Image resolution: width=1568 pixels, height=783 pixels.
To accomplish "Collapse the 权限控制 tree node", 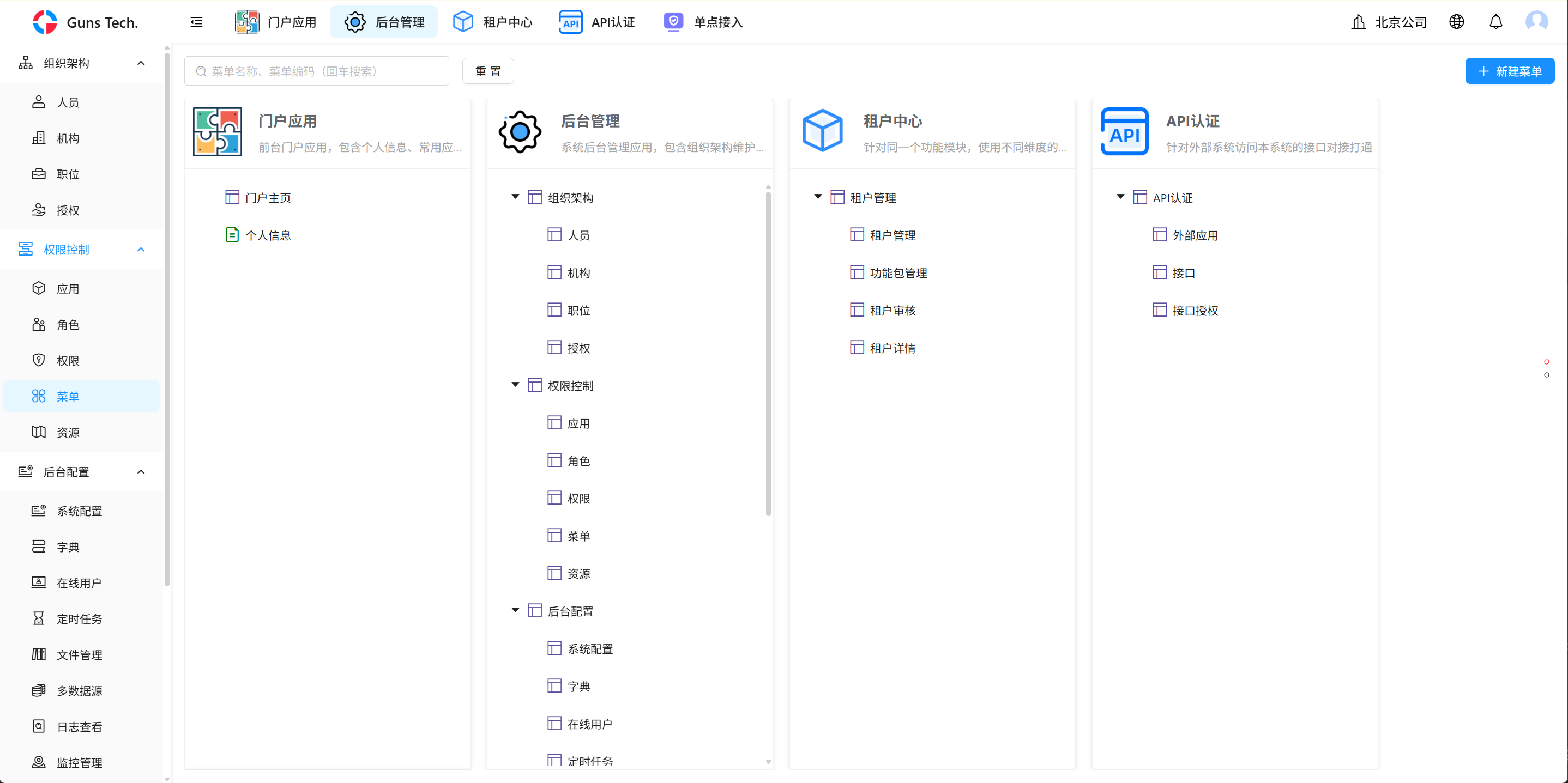I will [515, 385].
